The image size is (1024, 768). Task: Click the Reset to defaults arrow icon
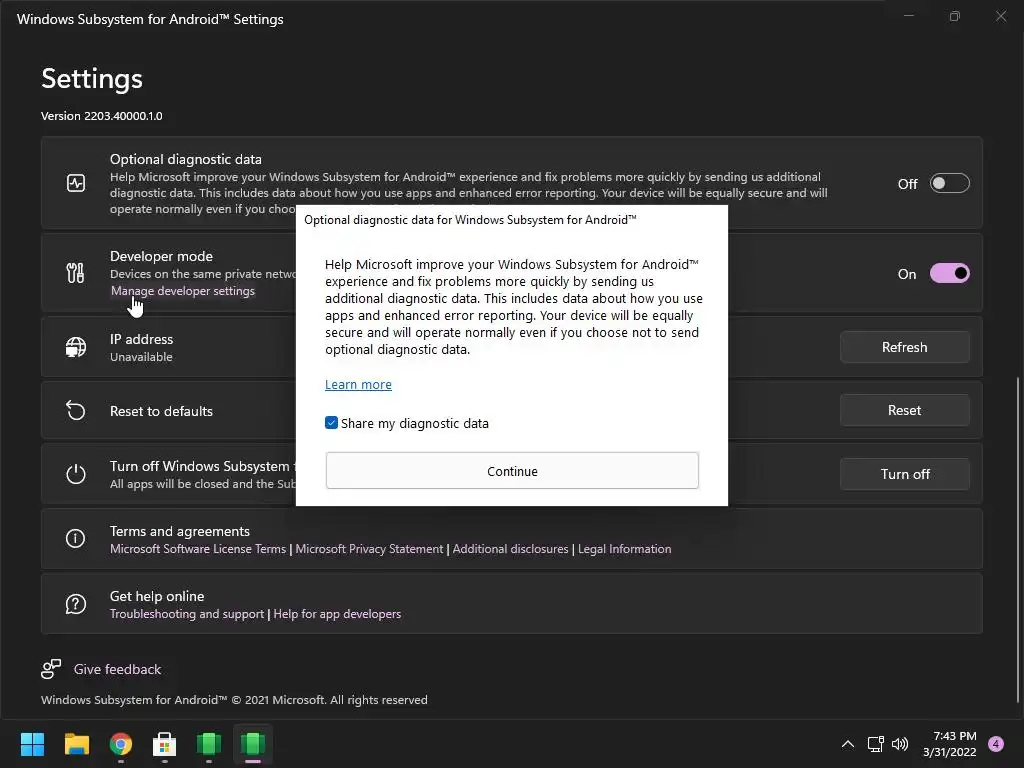pos(76,411)
